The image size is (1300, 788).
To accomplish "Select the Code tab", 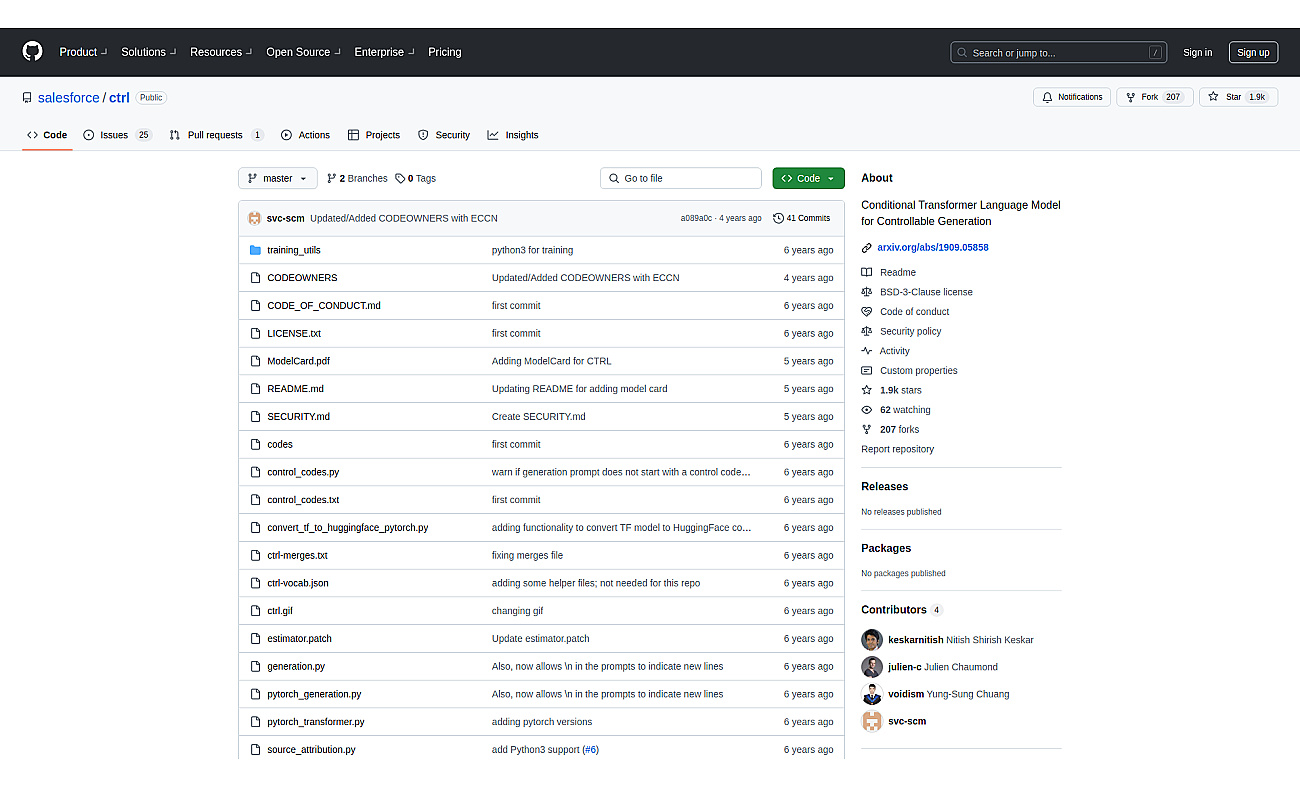I will click(47, 135).
